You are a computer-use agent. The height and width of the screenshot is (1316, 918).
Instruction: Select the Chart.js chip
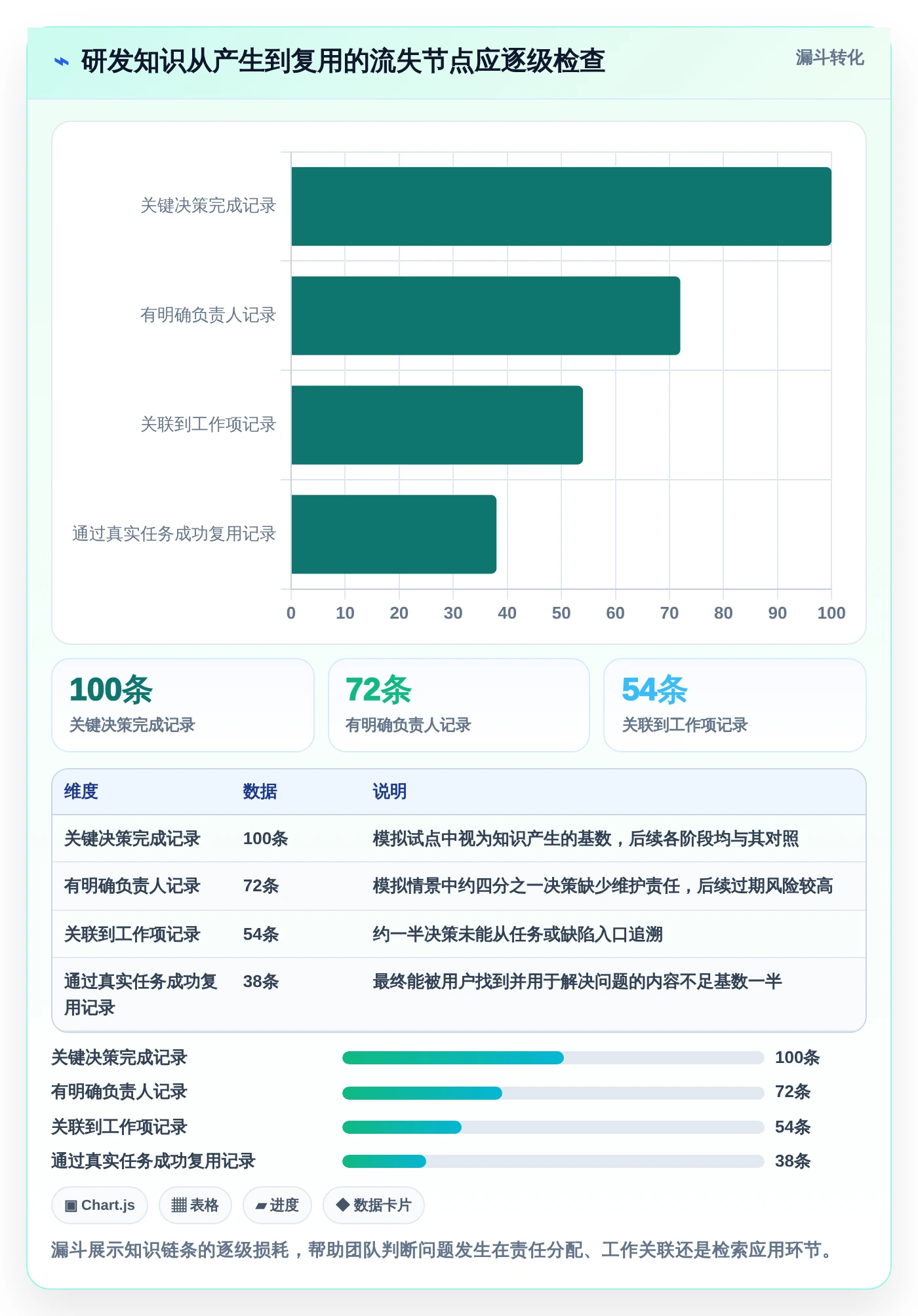click(100, 1205)
